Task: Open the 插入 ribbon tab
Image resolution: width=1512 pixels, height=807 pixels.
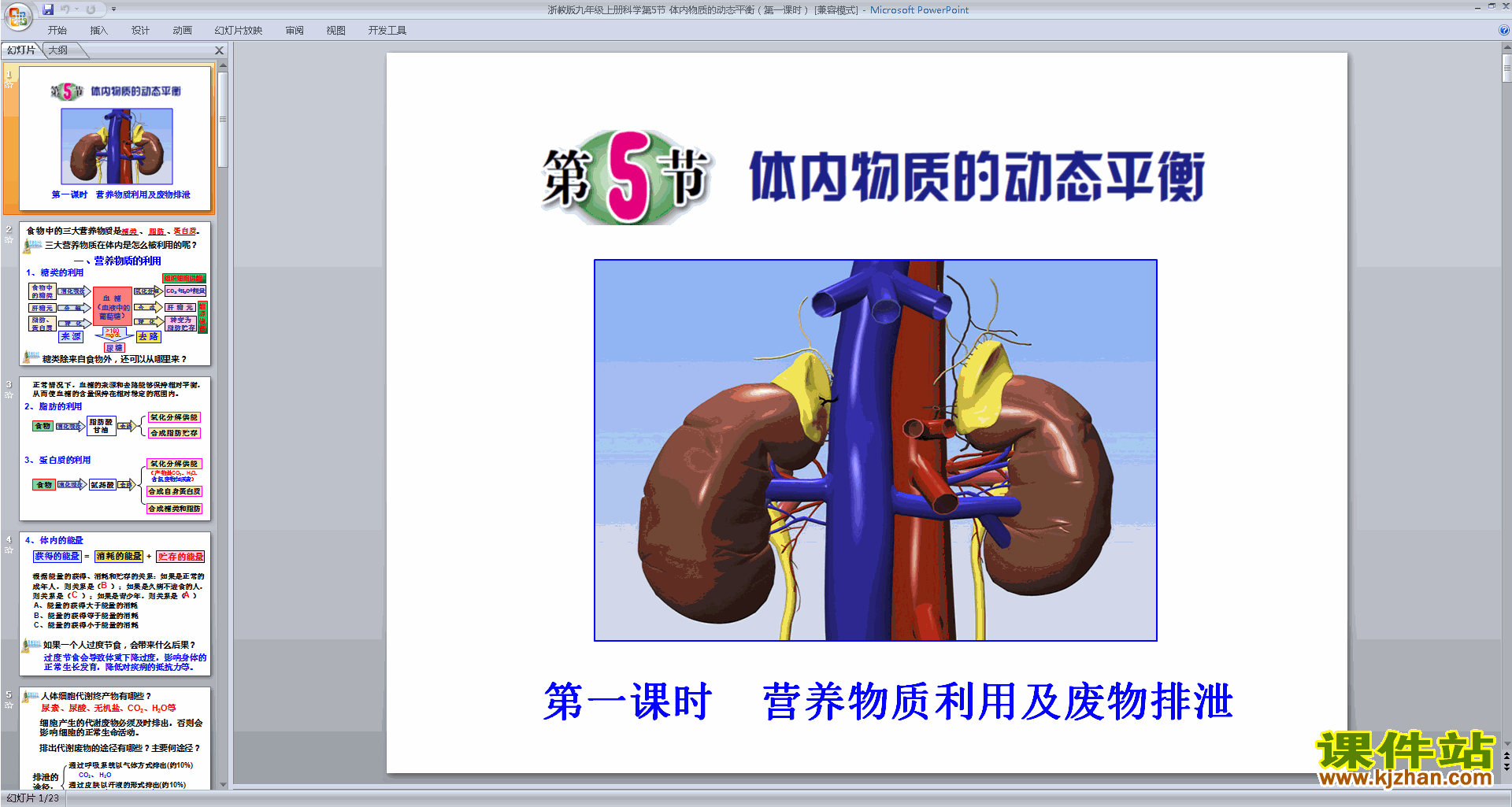Action: (x=98, y=30)
